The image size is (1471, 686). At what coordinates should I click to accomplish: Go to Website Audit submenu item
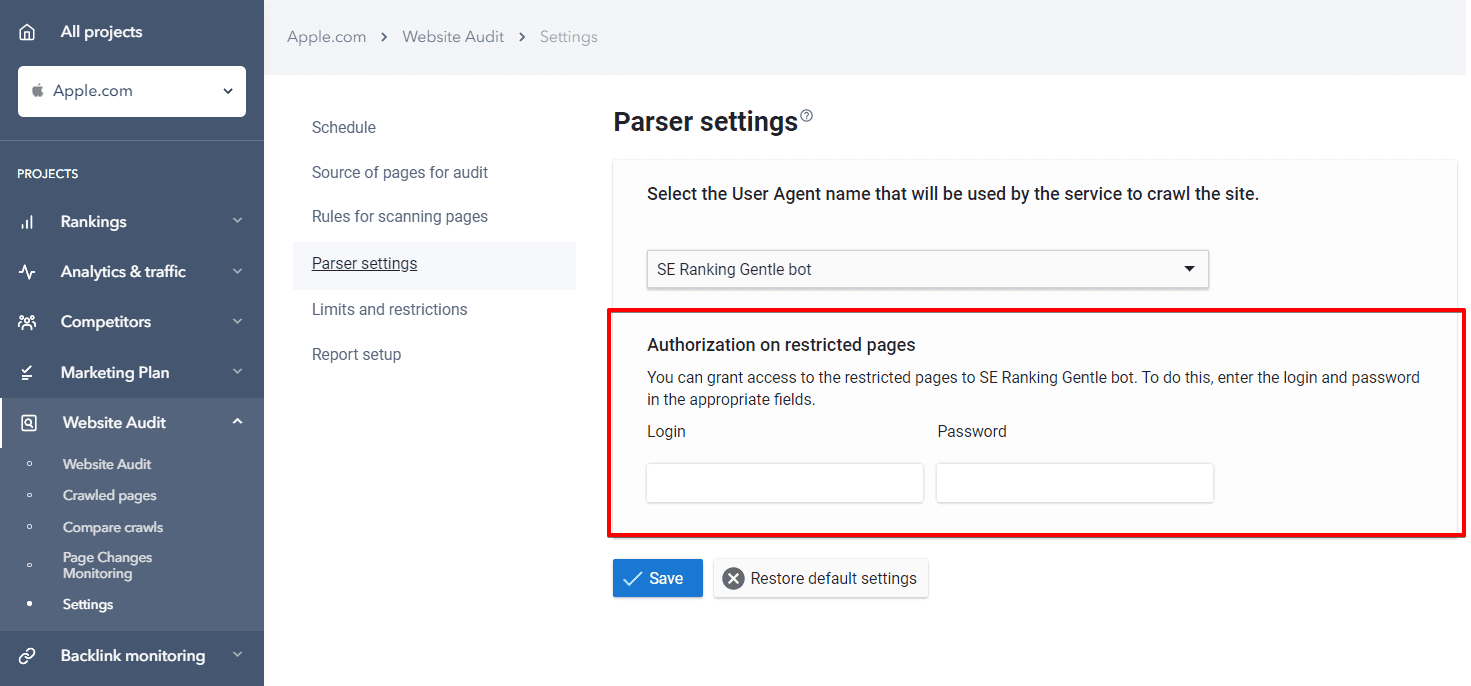(x=107, y=464)
